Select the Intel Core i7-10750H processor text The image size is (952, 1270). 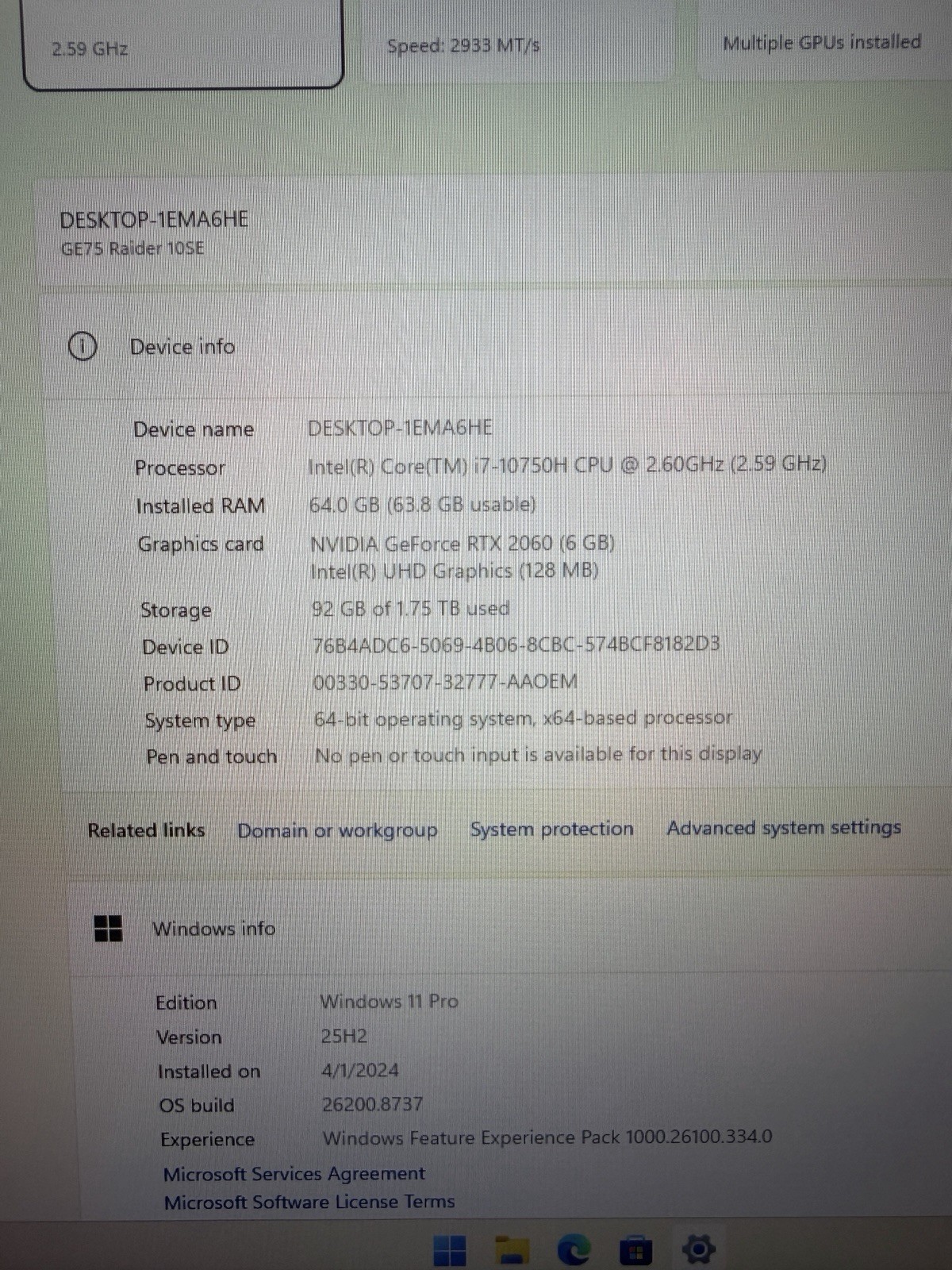coord(567,464)
